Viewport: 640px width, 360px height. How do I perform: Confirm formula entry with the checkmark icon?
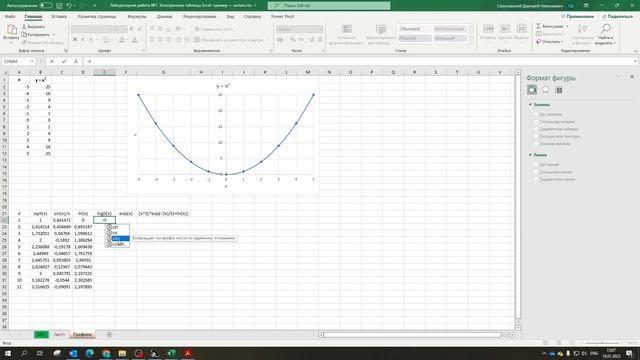[x=64, y=61]
